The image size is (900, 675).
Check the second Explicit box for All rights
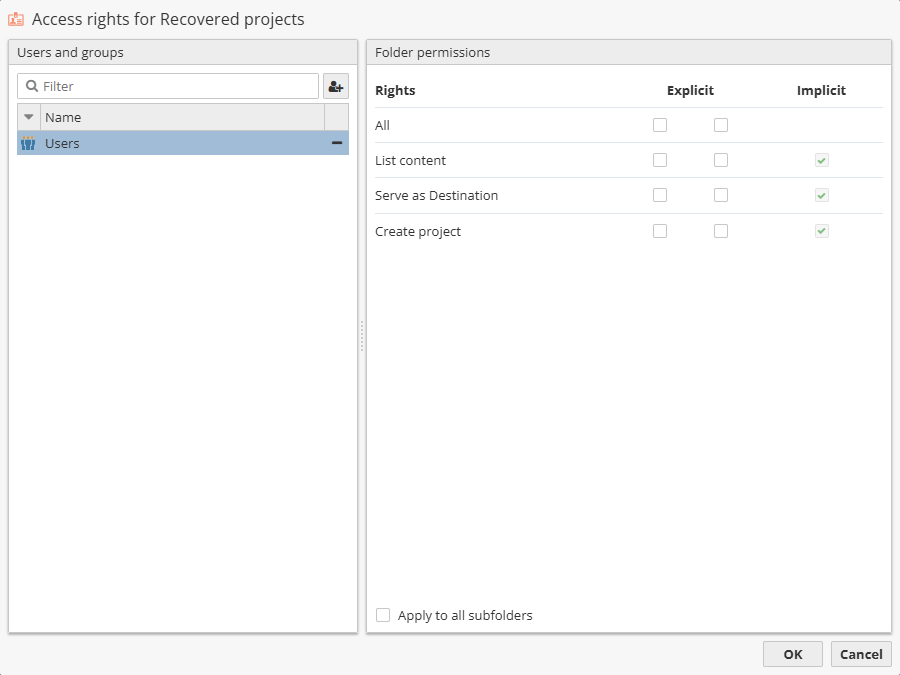[721, 125]
